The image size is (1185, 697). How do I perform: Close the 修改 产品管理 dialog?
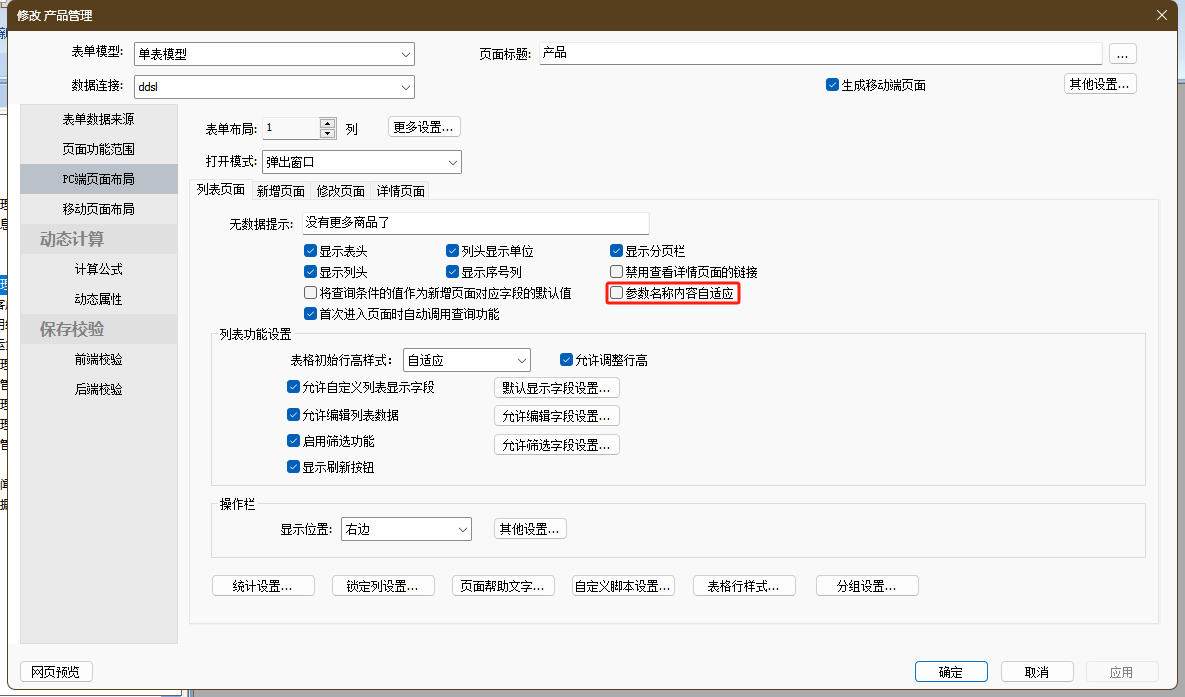(x=1161, y=14)
